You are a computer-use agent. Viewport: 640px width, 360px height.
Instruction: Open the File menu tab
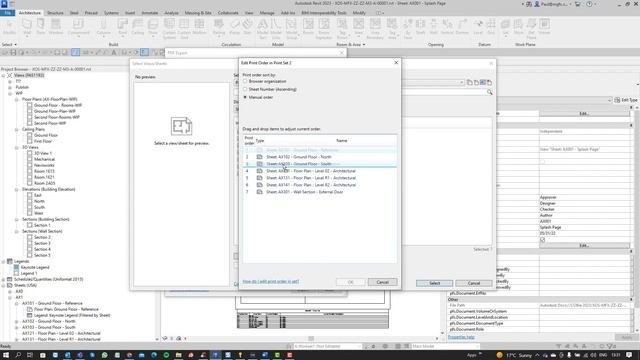tap(7, 13)
